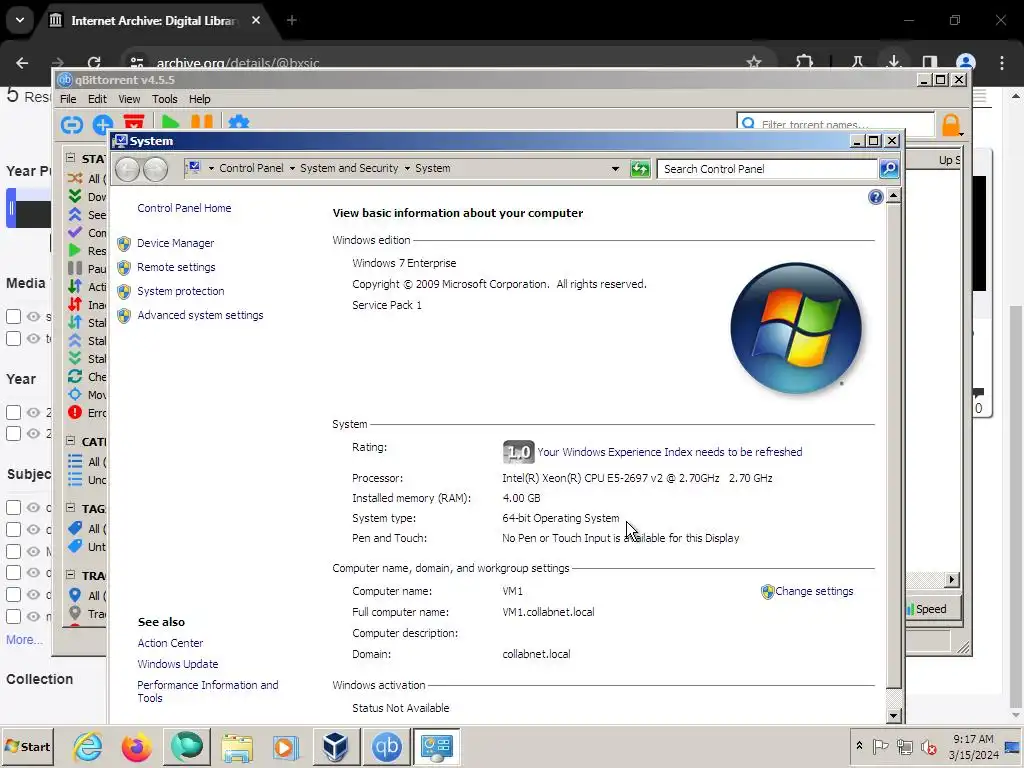Tick the first checkbox under Year
The height and width of the screenshot is (768, 1024).
pyautogui.click(x=14, y=413)
